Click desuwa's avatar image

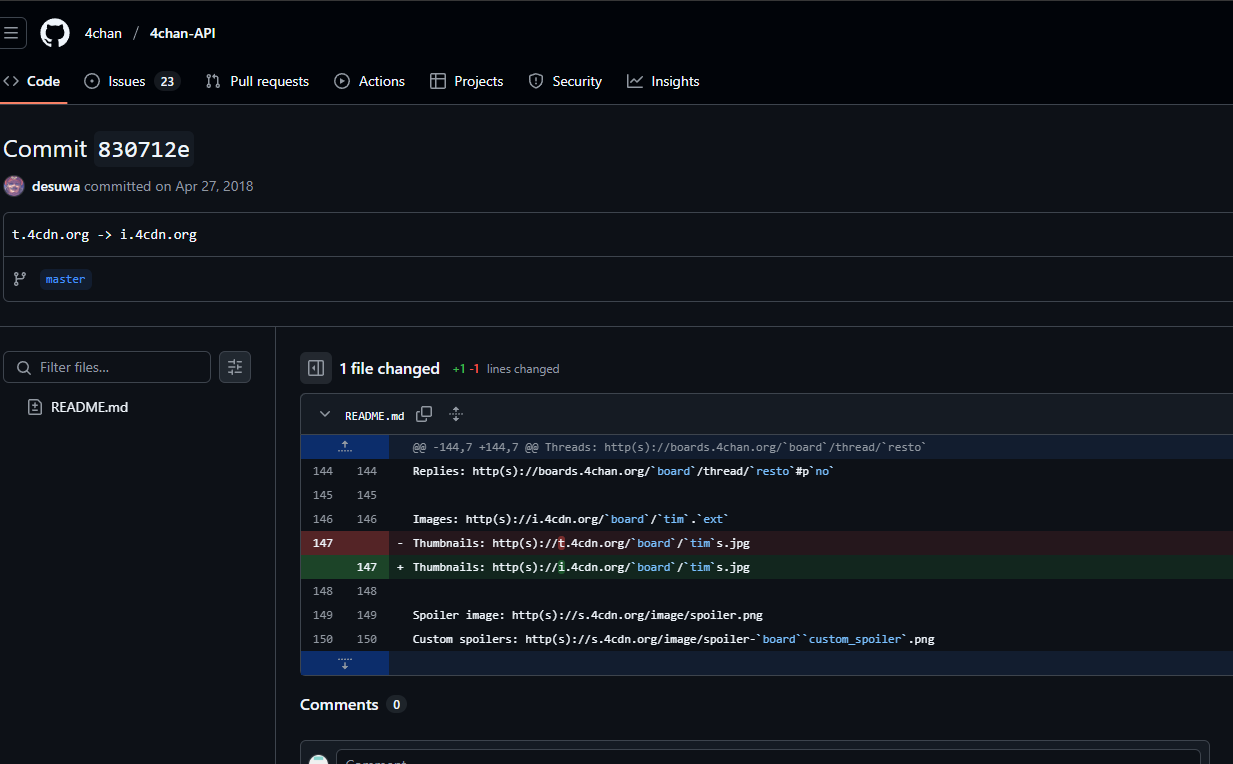pyautogui.click(x=14, y=186)
